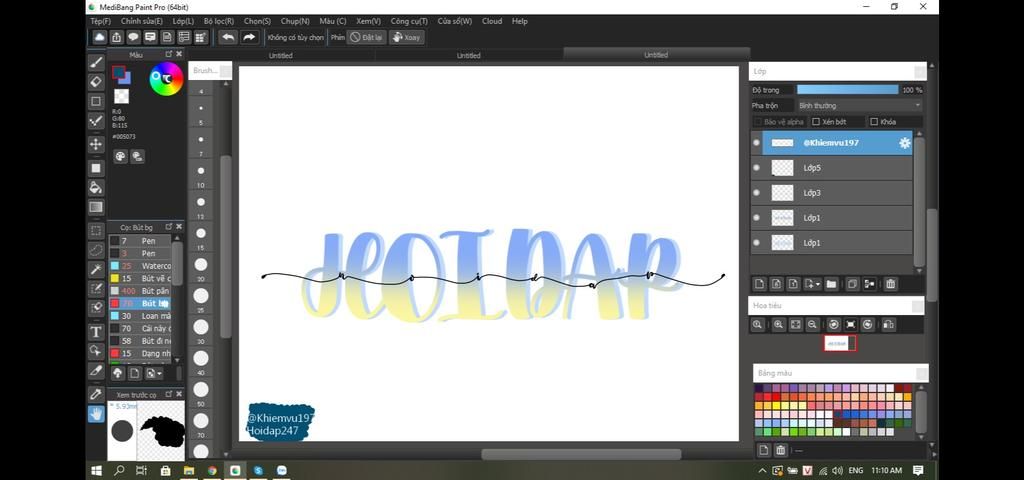Click the canvas horizontal scrollbar
The image size is (1024, 480).
tap(581, 454)
